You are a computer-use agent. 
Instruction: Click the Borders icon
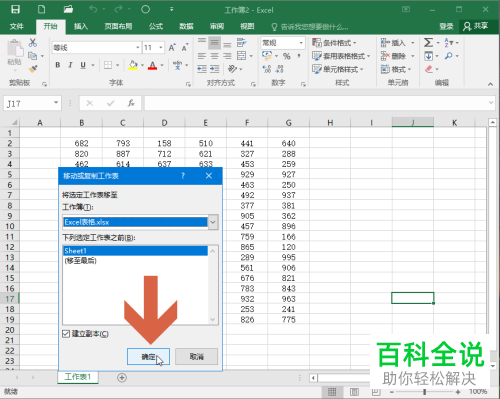click(108, 65)
